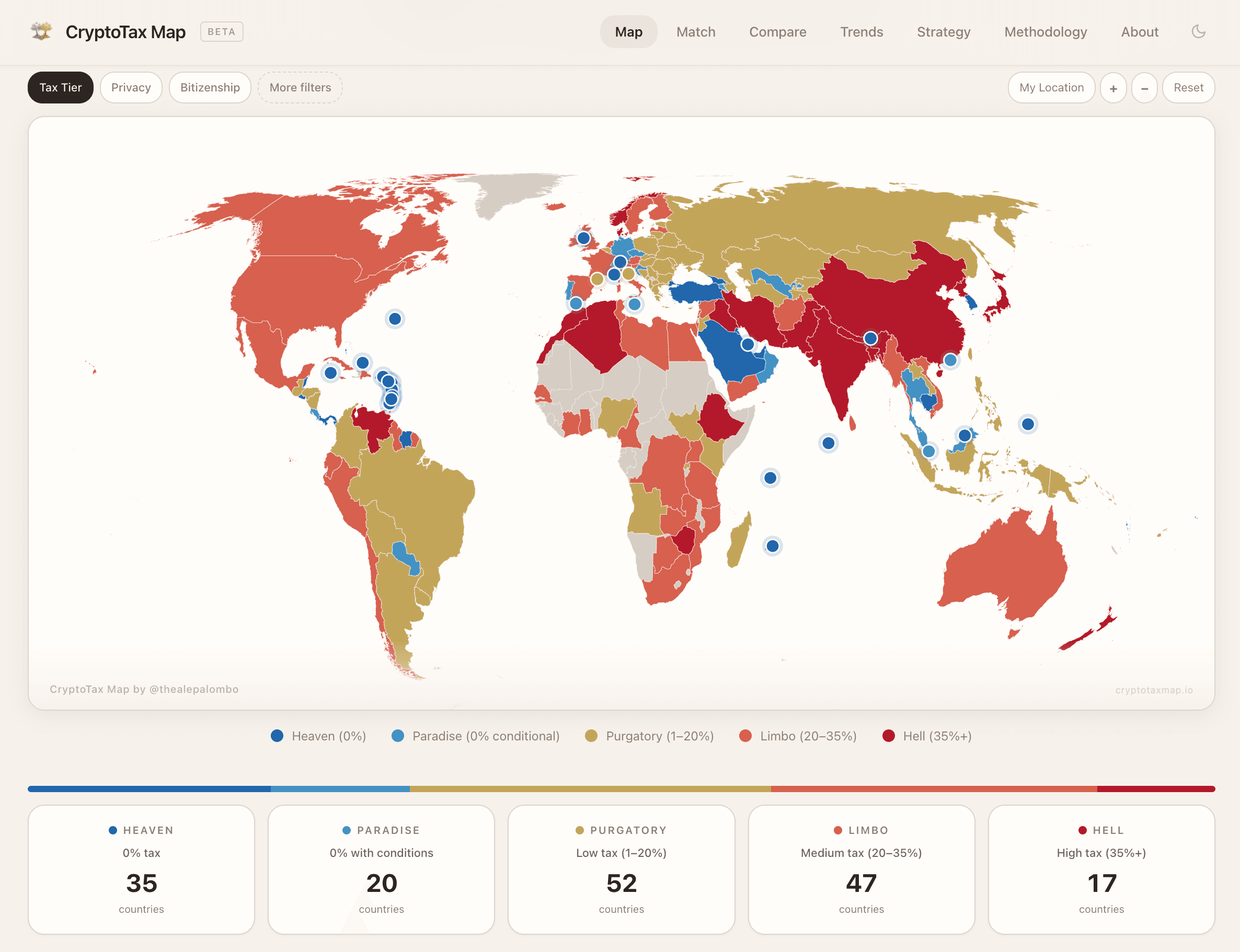
Task: Zoom in with the plus button
Action: coord(1113,88)
